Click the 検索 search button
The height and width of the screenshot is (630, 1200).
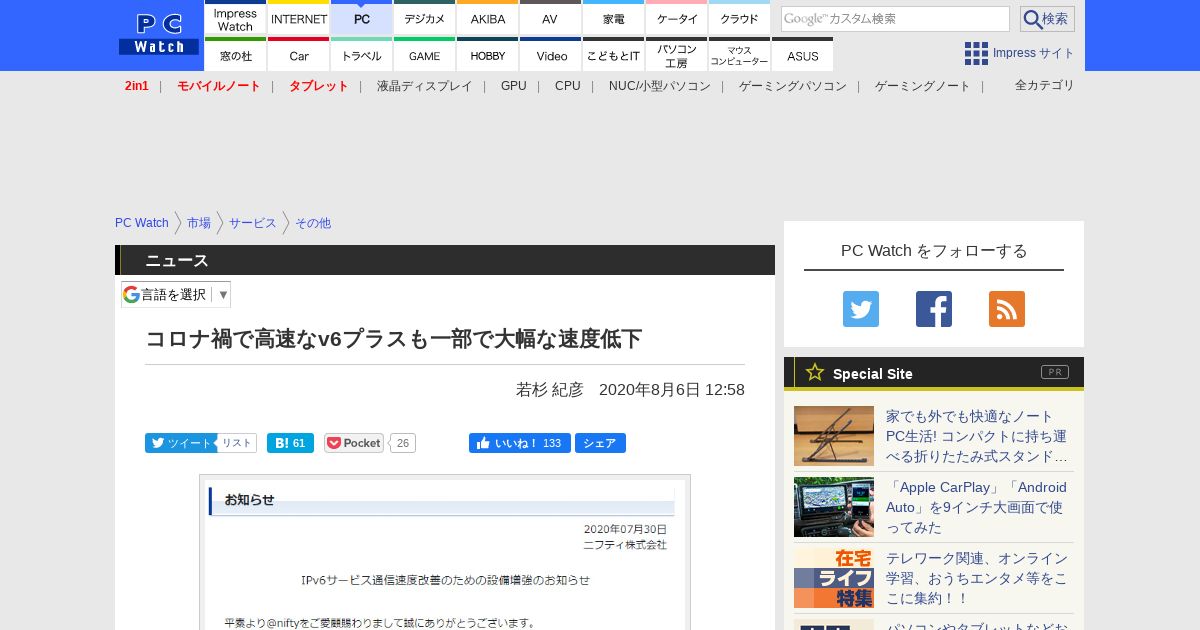tap(1047, 19)
